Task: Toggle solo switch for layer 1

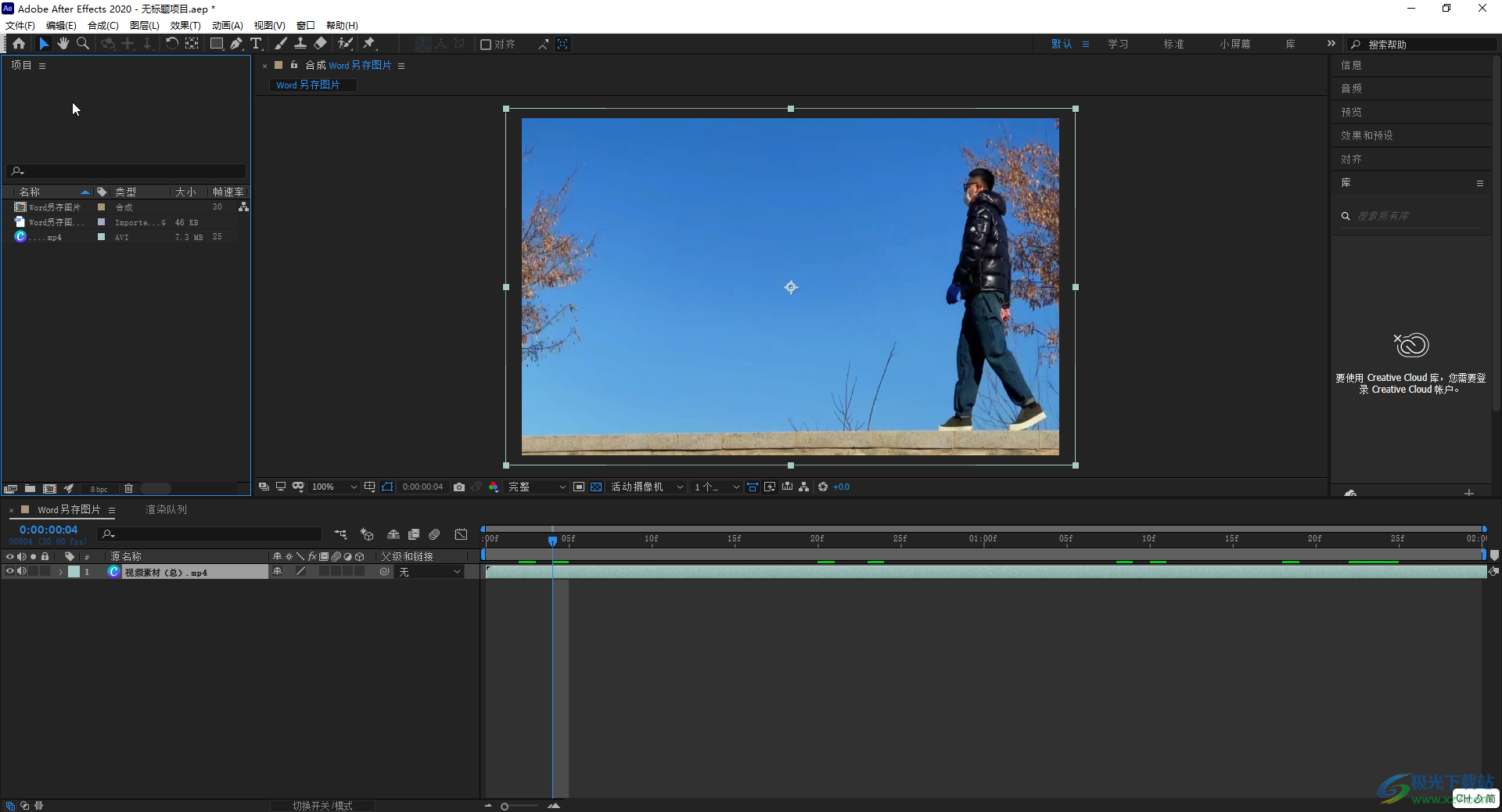Action: tap(33, 571)
